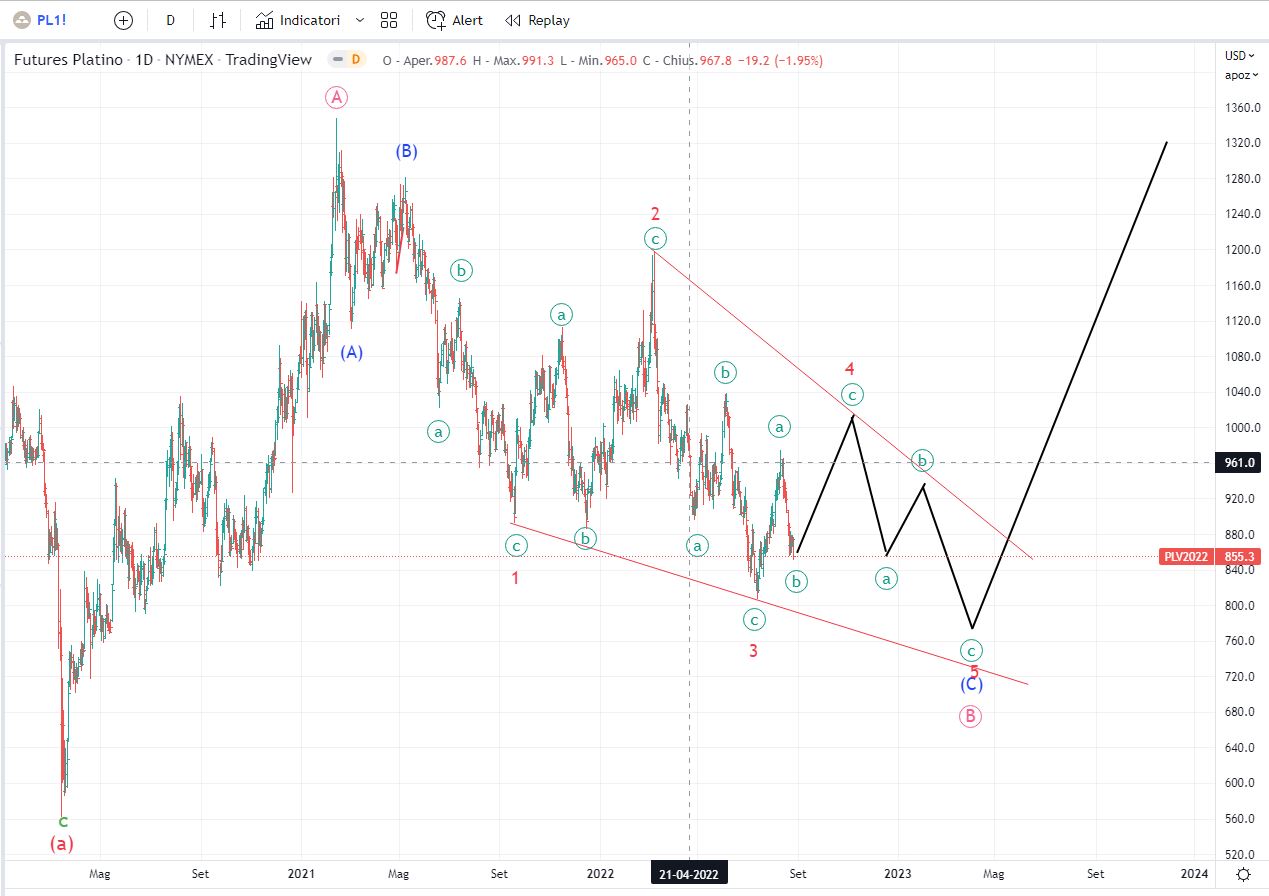
Task: Select the blue (C) wave label
Action: [x=971, y=685]
